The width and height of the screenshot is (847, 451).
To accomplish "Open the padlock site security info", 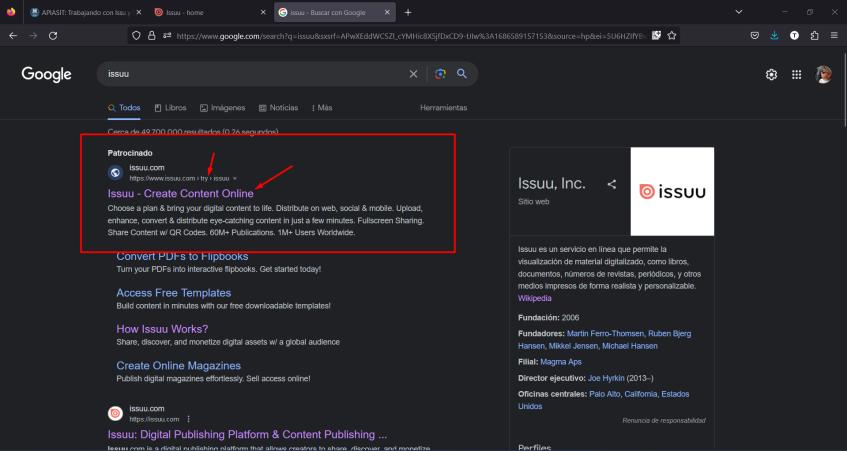I will (x=152, y=36).
